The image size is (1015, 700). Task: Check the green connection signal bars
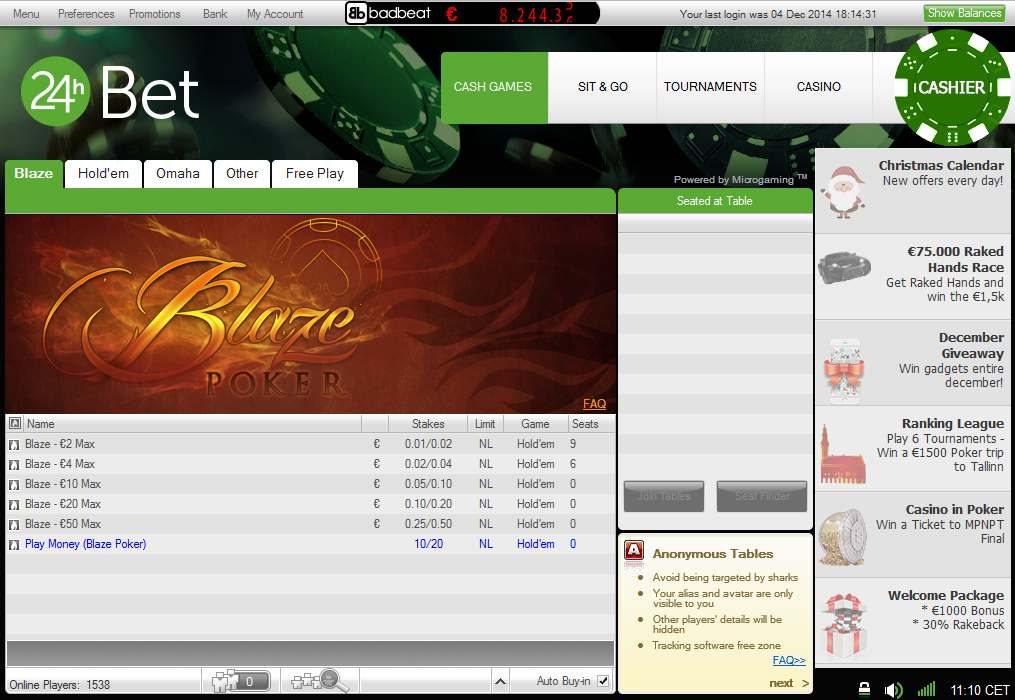(926, 689)
